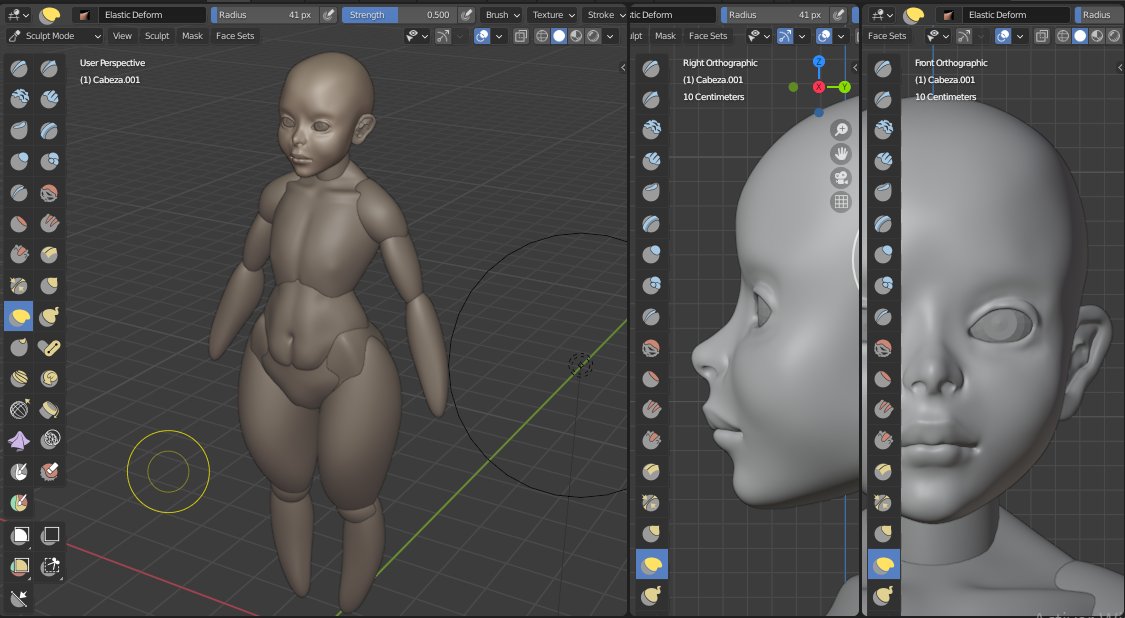Open overlays dropdown arrow in User Perspective header
1125x618 pixels.
(x=499, y=36)
